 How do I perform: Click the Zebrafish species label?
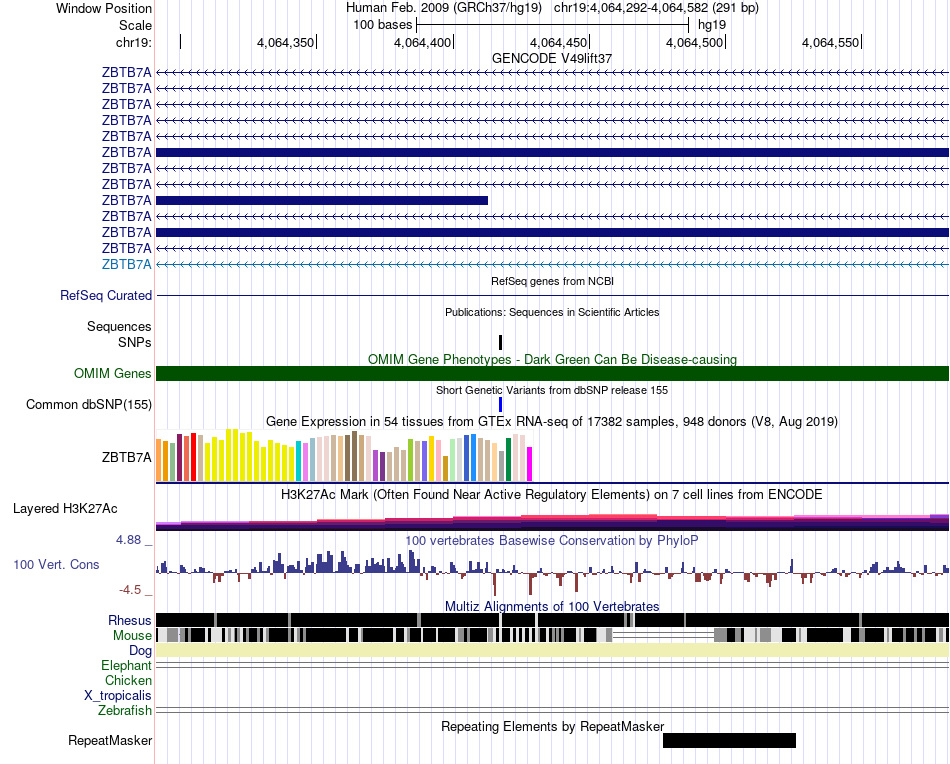click(125, 710)
